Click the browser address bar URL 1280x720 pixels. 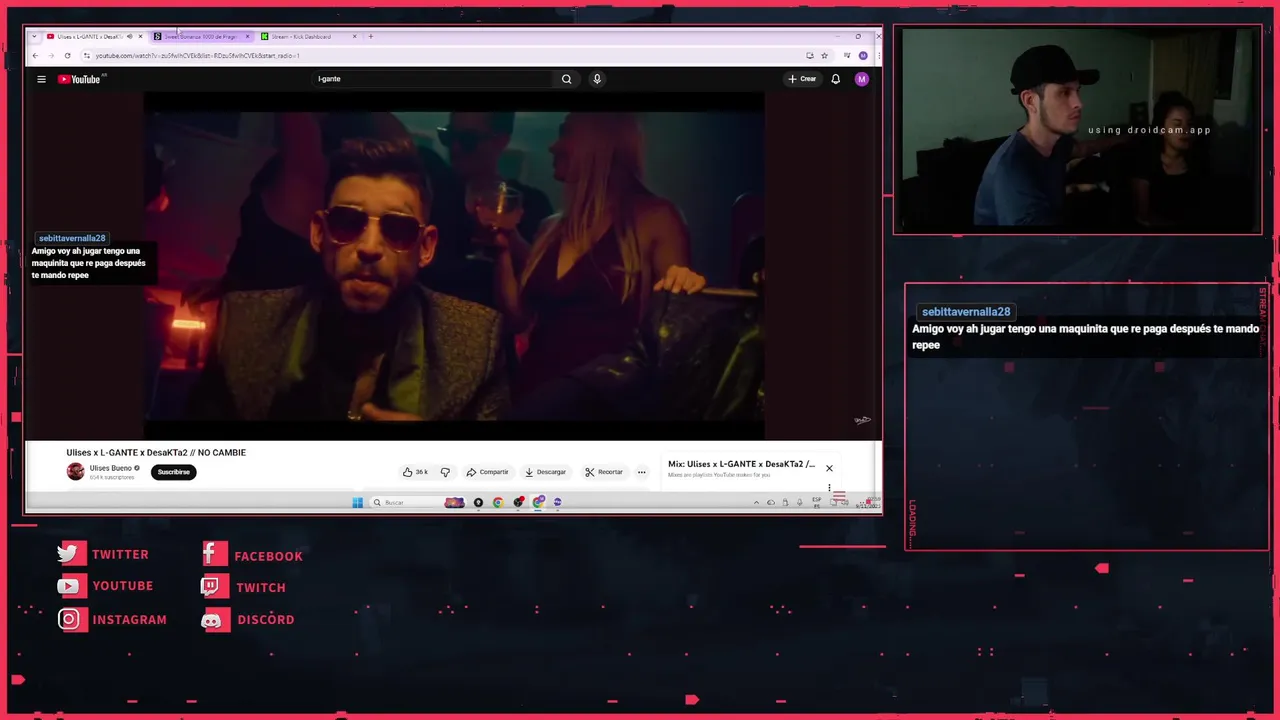197,56
